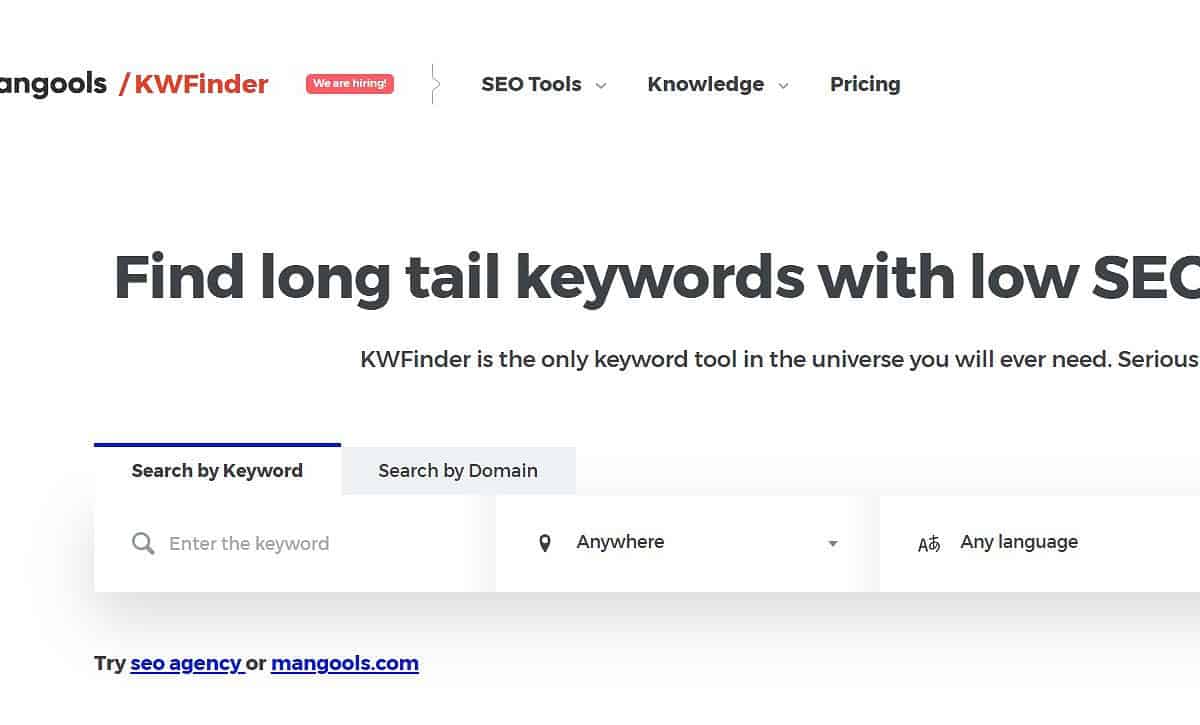Screen dimensions: 1200x725
Task: Click the chevron separator beside hiring badge
Action: tap(434, 84)
